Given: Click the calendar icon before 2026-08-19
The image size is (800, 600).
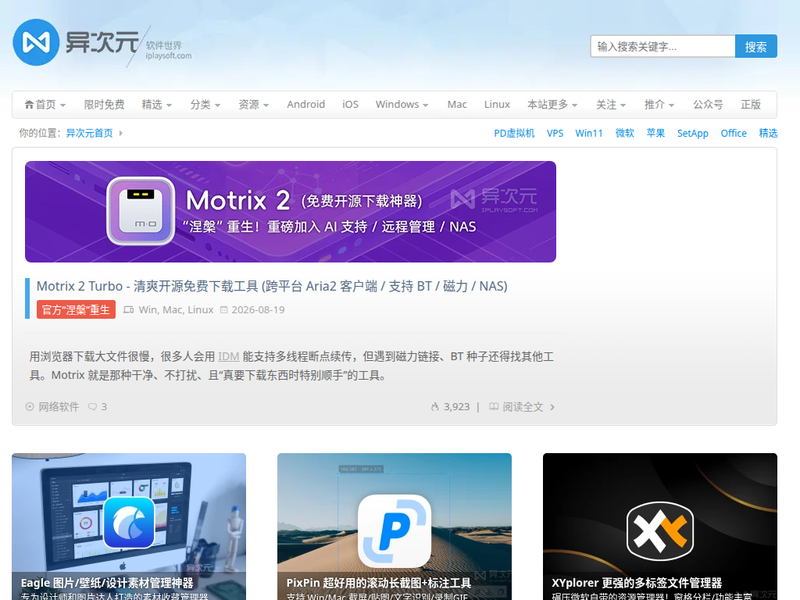Looking at the screenshot, I should [223, 310].
